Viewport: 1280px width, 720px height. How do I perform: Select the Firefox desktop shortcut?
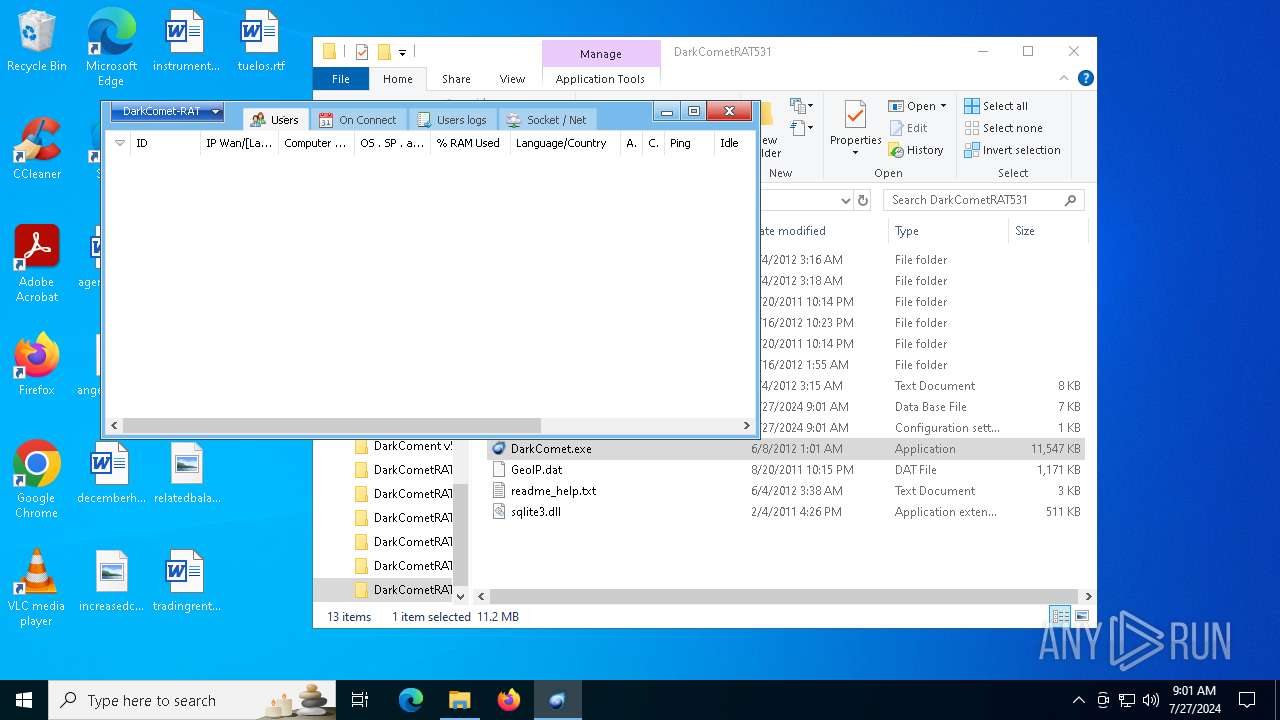point(37,364)
